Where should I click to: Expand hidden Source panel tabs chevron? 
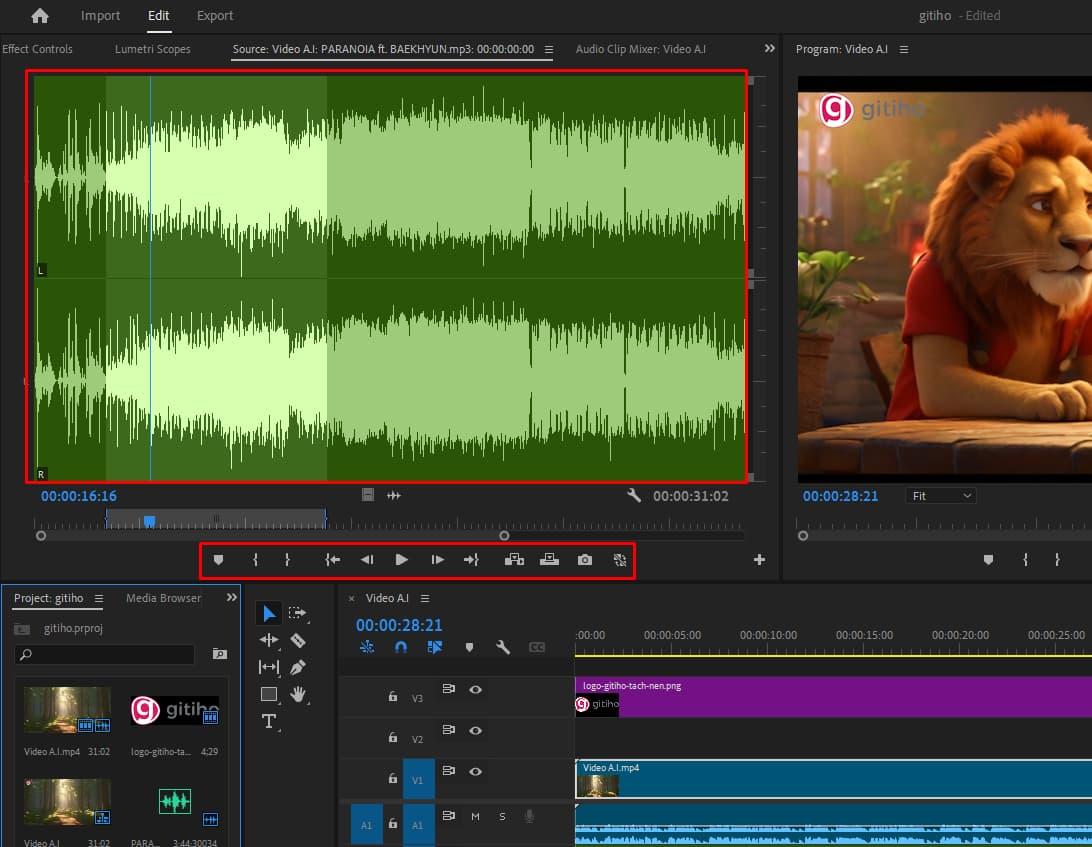[769, 48]
